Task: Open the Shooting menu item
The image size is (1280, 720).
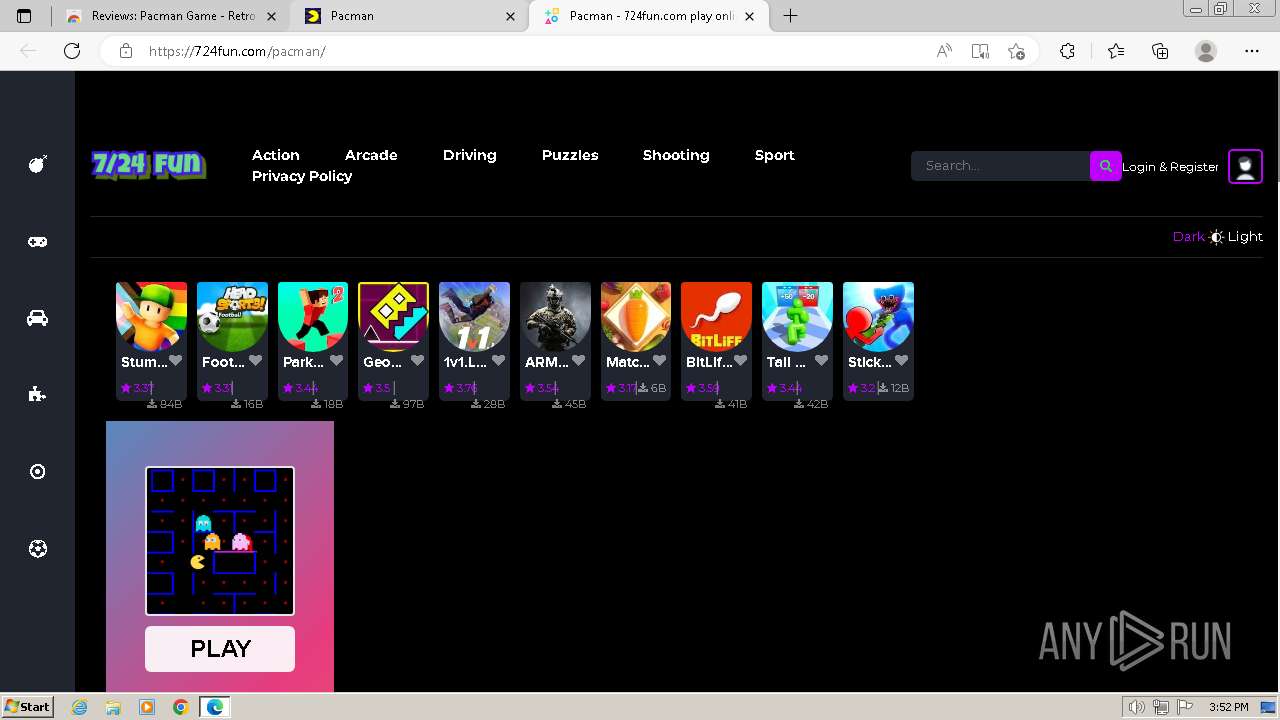Action: (x=676, y=155)
